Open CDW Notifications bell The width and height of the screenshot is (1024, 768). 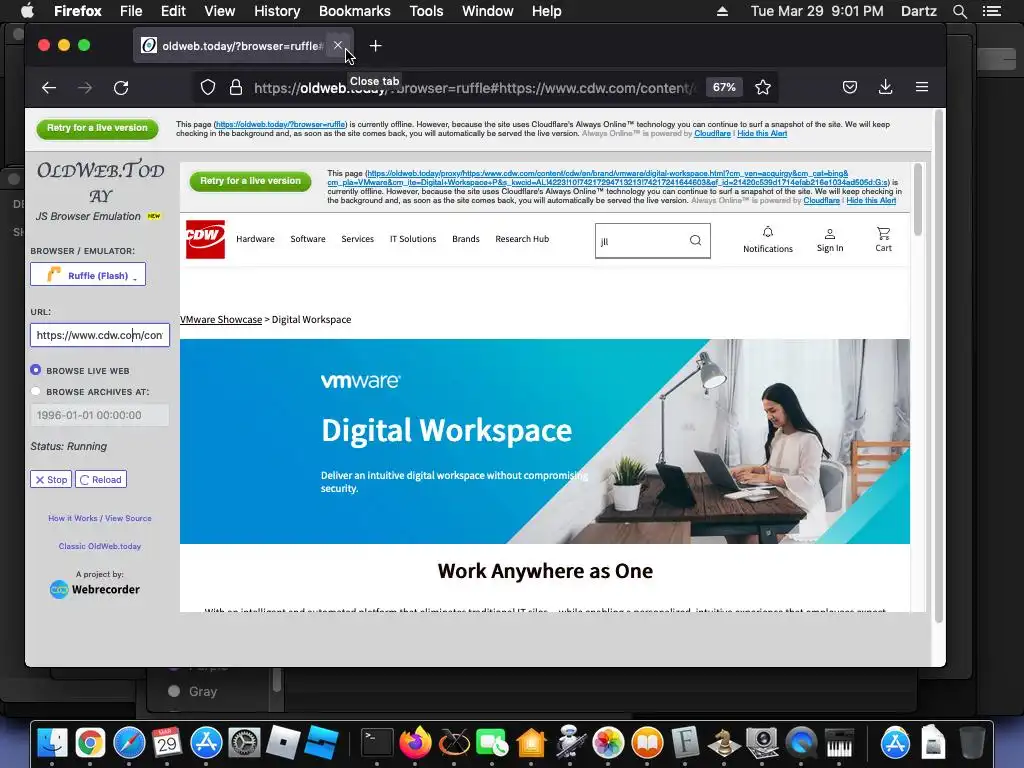[x=768, y=240]
